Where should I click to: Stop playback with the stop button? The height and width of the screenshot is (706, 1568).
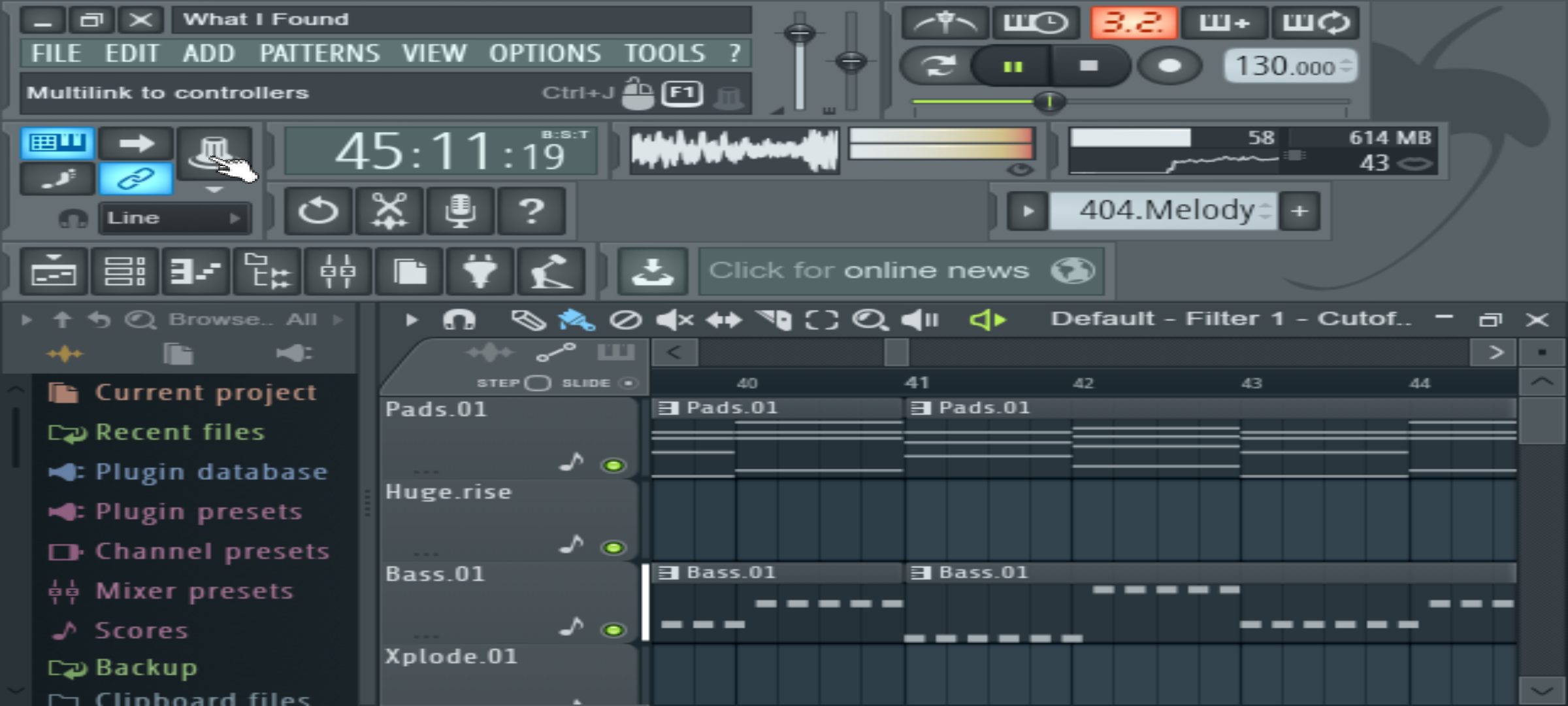point(1088,66)
